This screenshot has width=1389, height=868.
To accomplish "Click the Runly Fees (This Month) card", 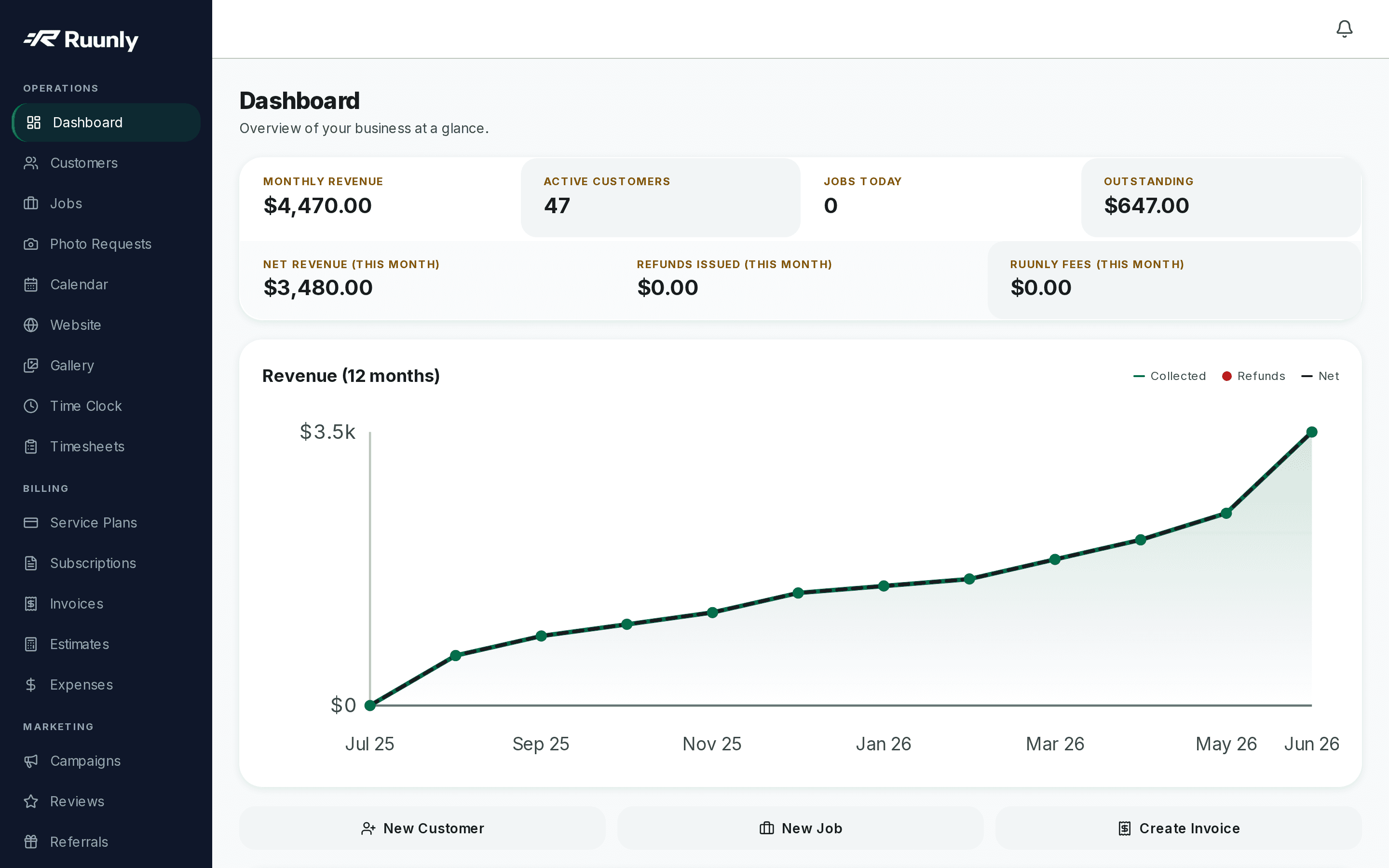I will point(1174,280).
